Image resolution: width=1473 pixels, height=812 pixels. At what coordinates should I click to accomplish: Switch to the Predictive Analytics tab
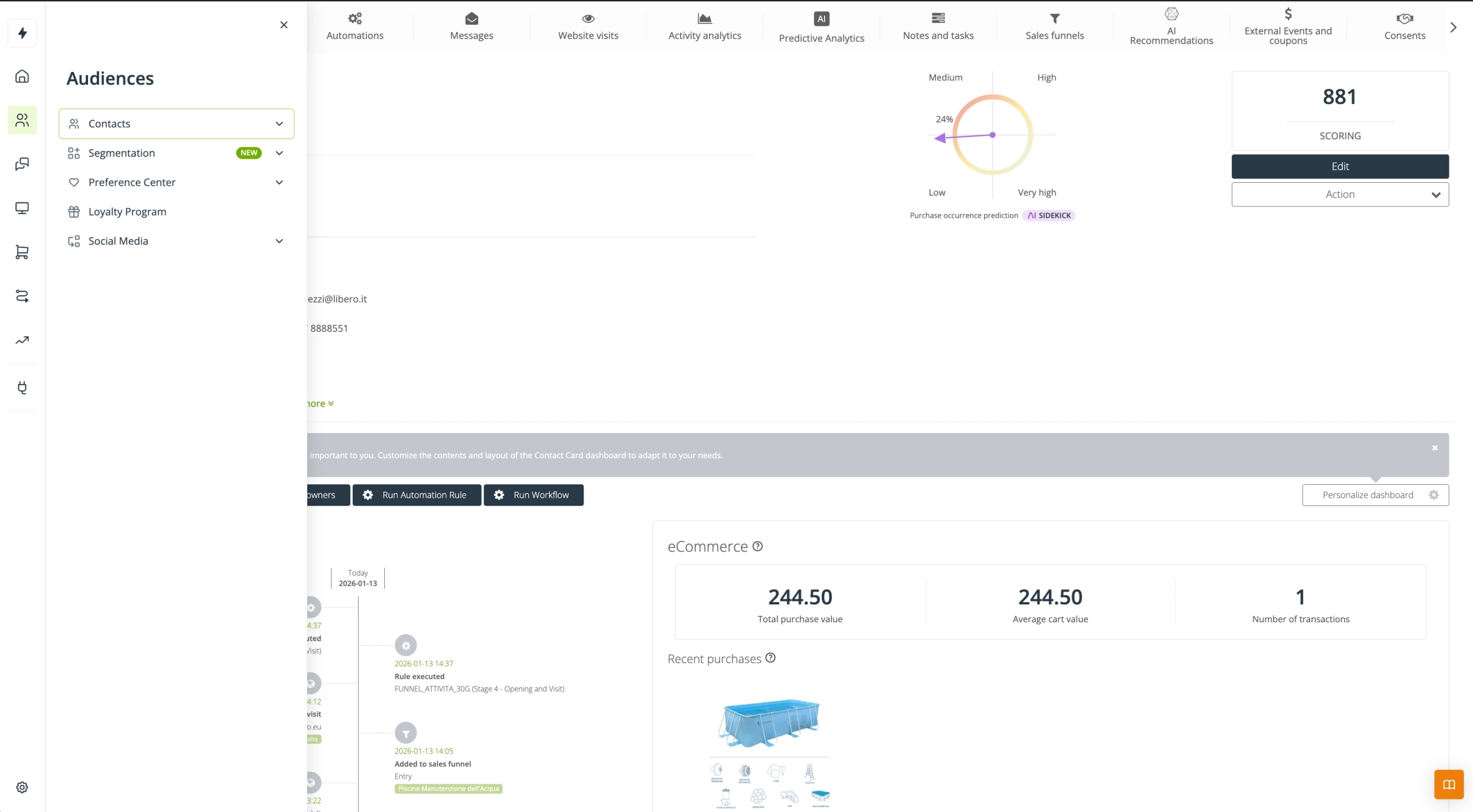point(821,28)
